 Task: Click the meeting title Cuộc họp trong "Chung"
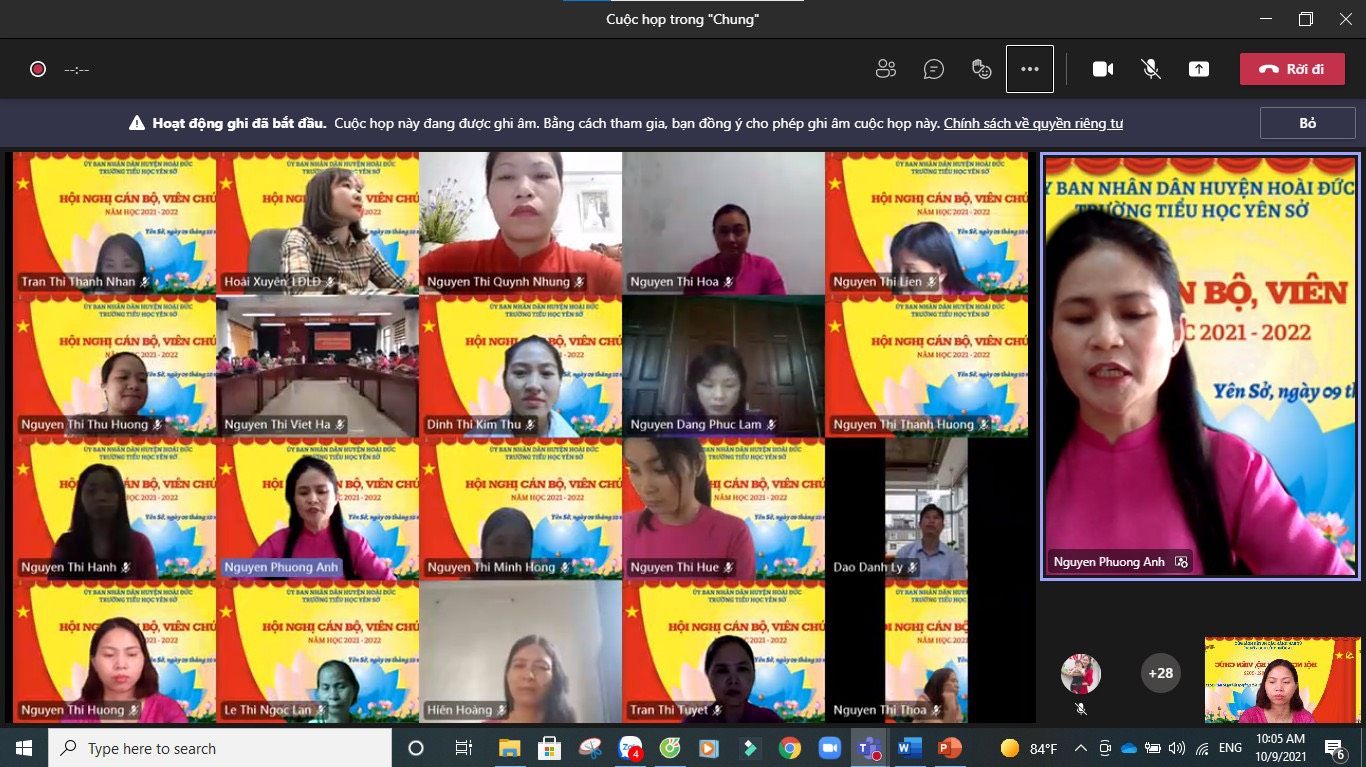pyautogui.click(x=683, y=19)
